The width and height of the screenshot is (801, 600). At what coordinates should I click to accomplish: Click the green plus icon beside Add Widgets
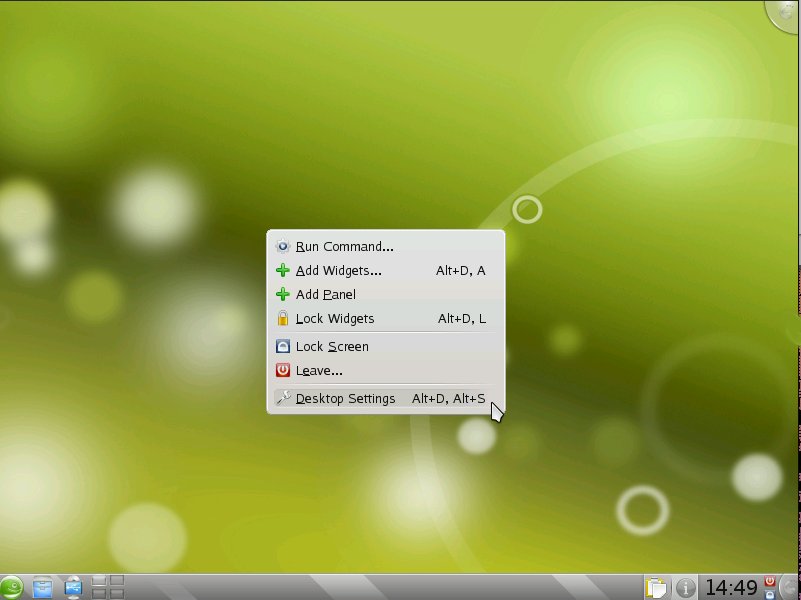[284, 270]
